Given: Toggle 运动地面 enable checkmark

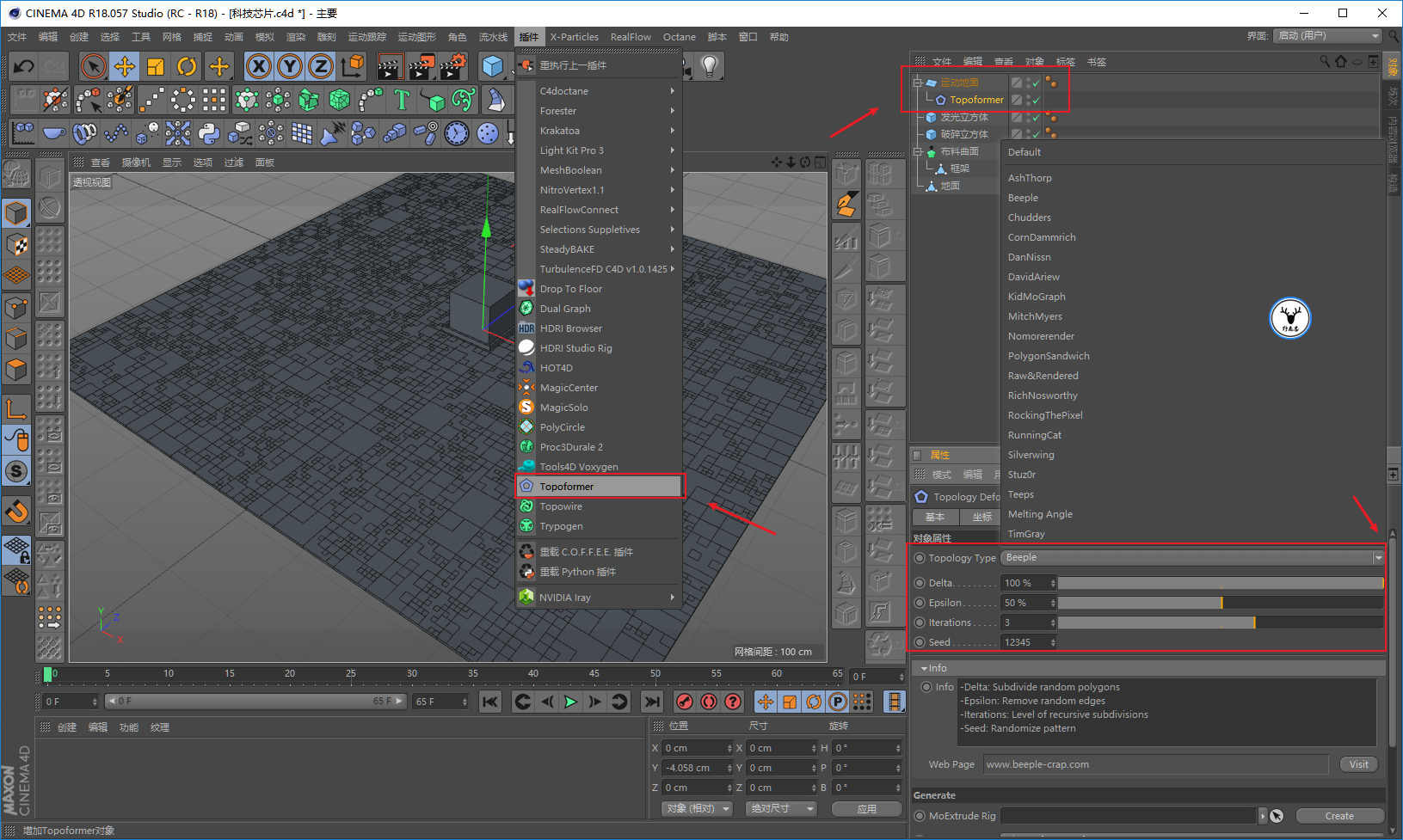Looking at the screenshot, I should click(1036, 83).
